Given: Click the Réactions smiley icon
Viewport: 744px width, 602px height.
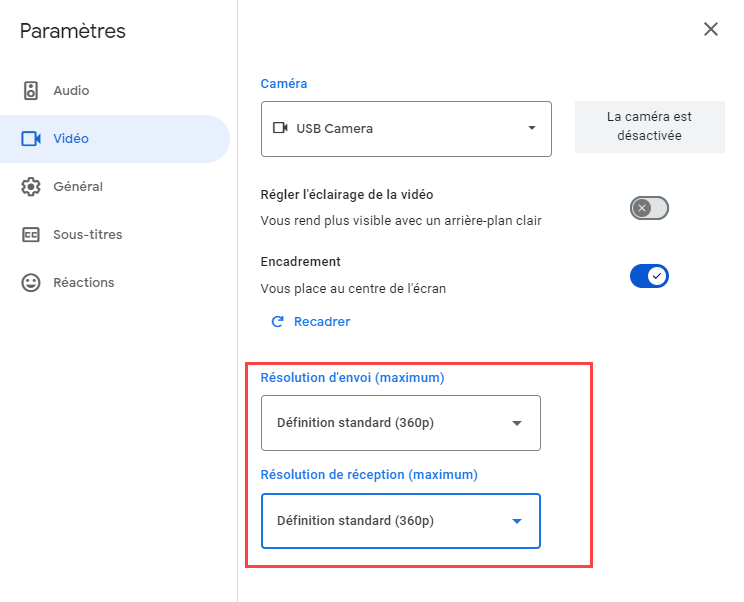Looking at the screenshot, I should click(31, 283).
